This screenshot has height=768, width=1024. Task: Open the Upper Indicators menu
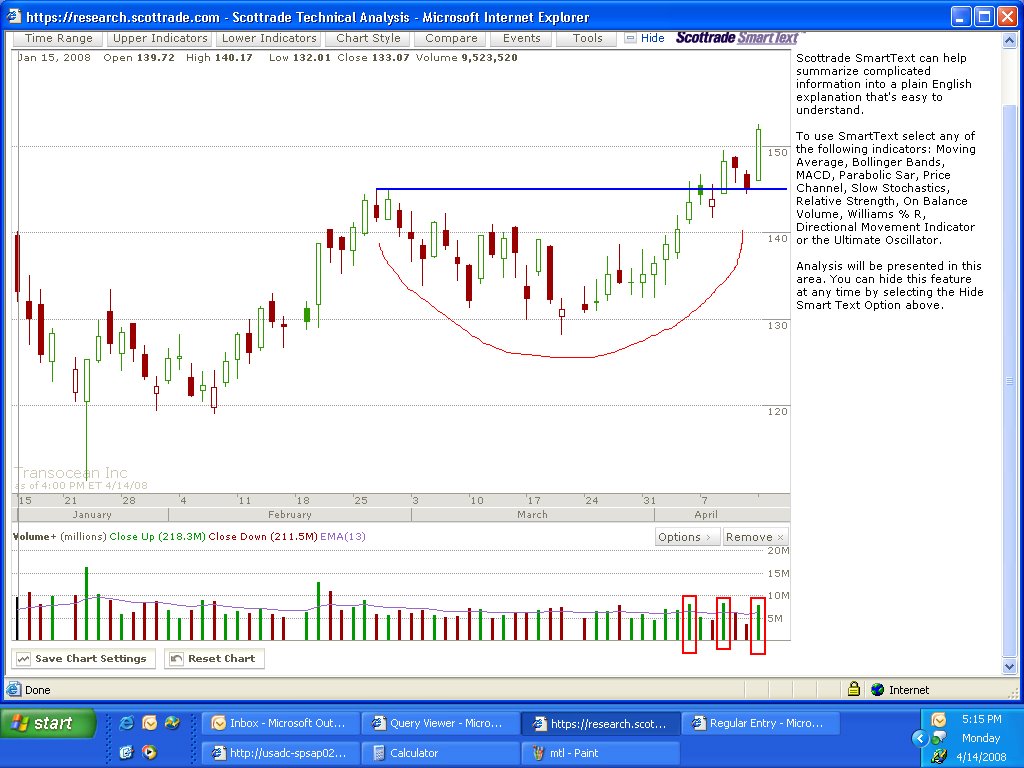pyautogui.click(x=160, y=39)
